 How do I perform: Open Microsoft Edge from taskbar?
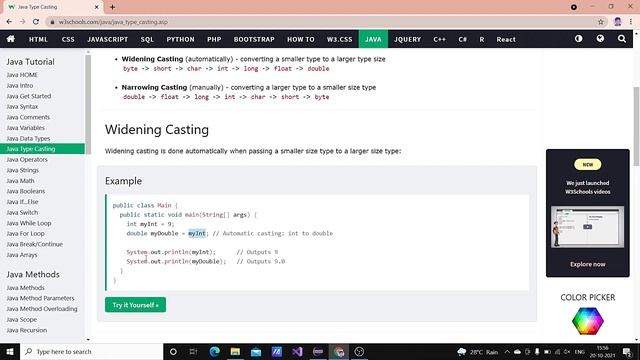(214, 351)
